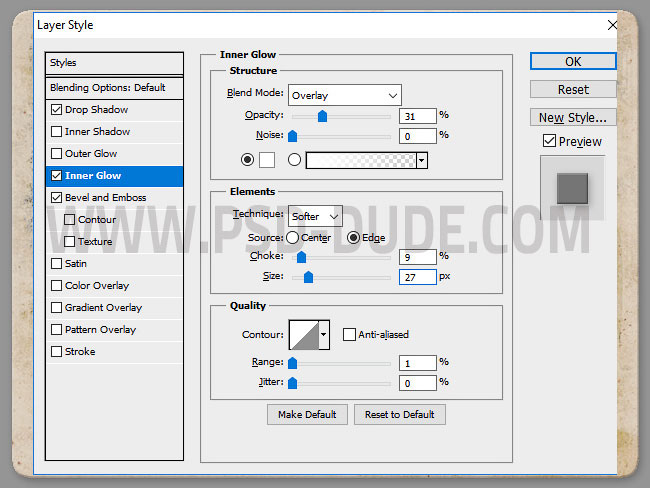Select the Styles section header
Screen dimensions: 650x488
[x=114, y=63]
